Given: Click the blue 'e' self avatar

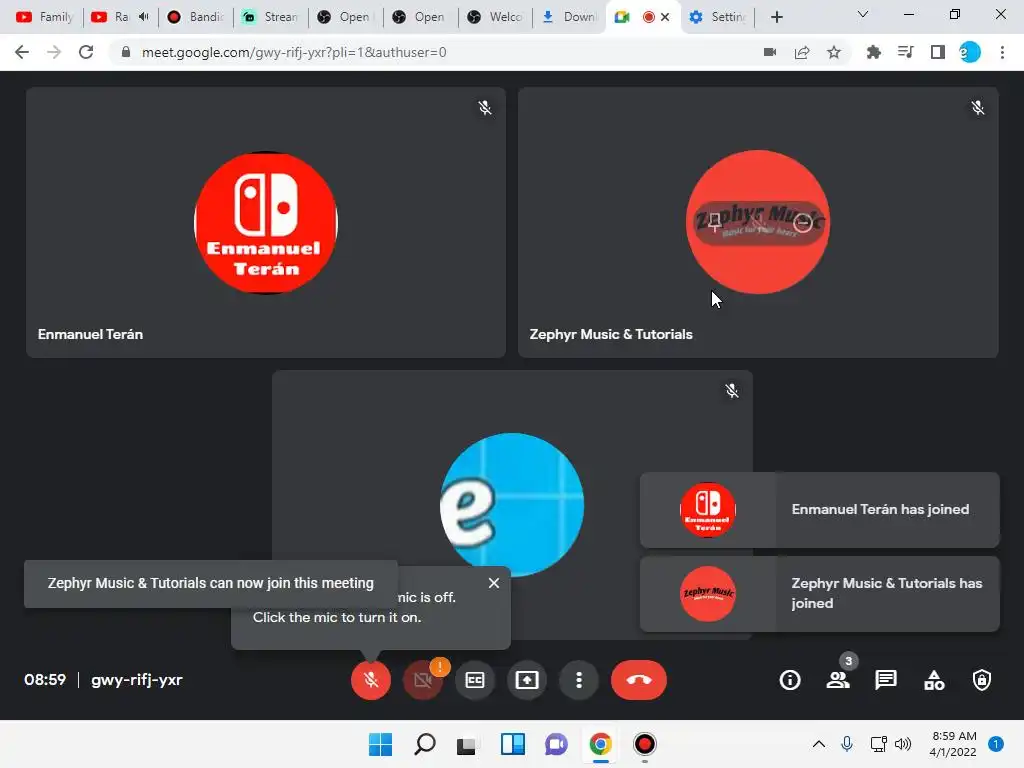Looking at the screenshot, I should coord(512,504).
